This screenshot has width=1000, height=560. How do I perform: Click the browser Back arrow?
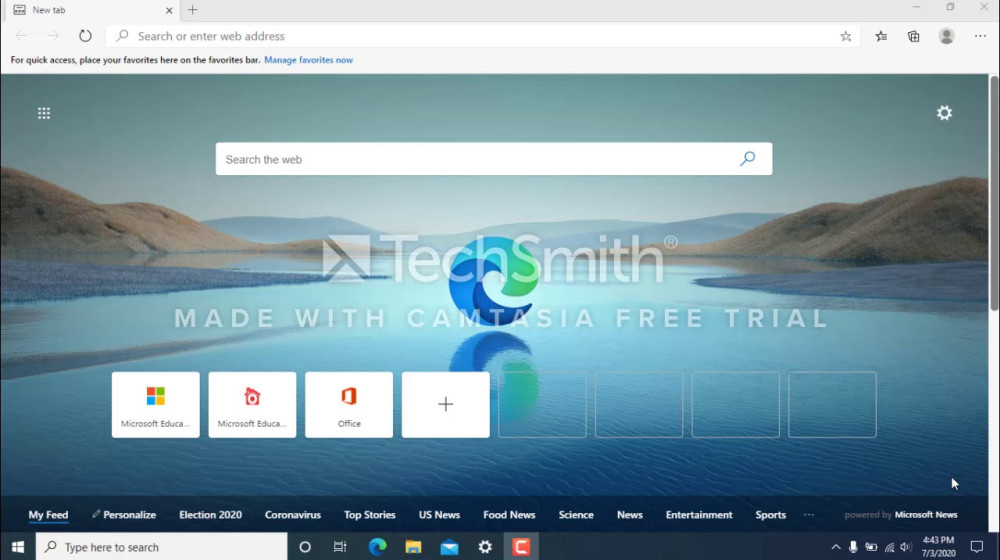pos(21,36)
